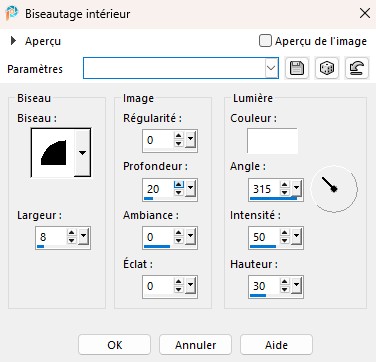Expand the Aperçu preview section triangle

pos(13,41)
